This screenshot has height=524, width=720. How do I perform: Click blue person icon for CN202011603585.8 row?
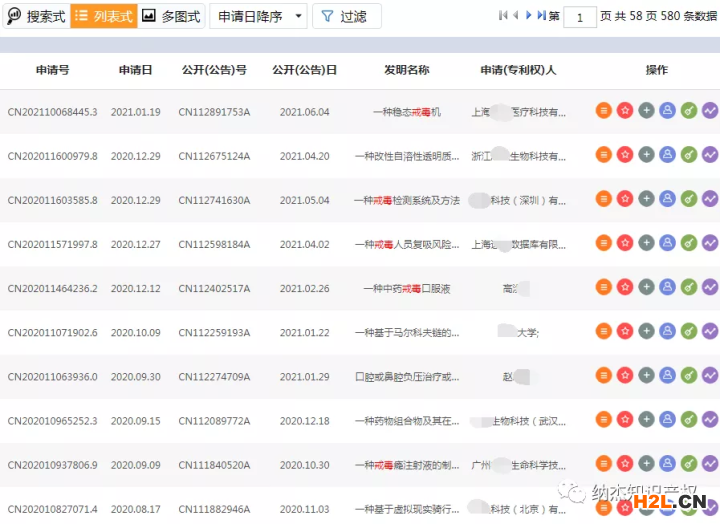coord(667,199)
